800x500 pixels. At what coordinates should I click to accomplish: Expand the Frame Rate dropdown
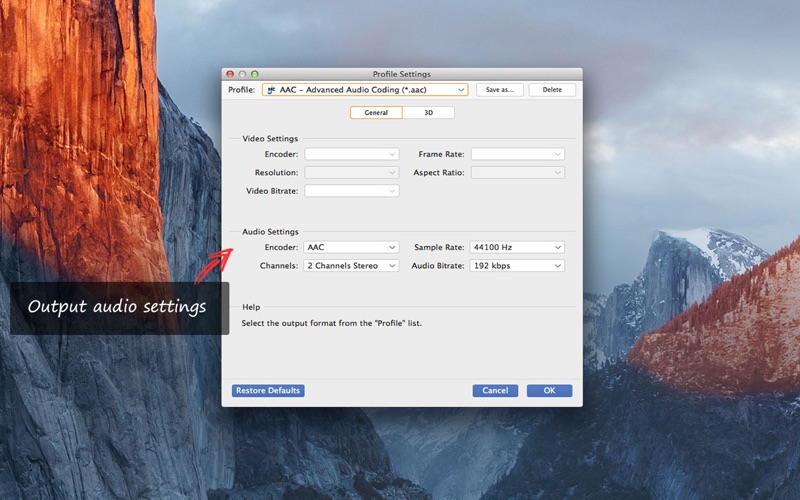pos(517,154)
